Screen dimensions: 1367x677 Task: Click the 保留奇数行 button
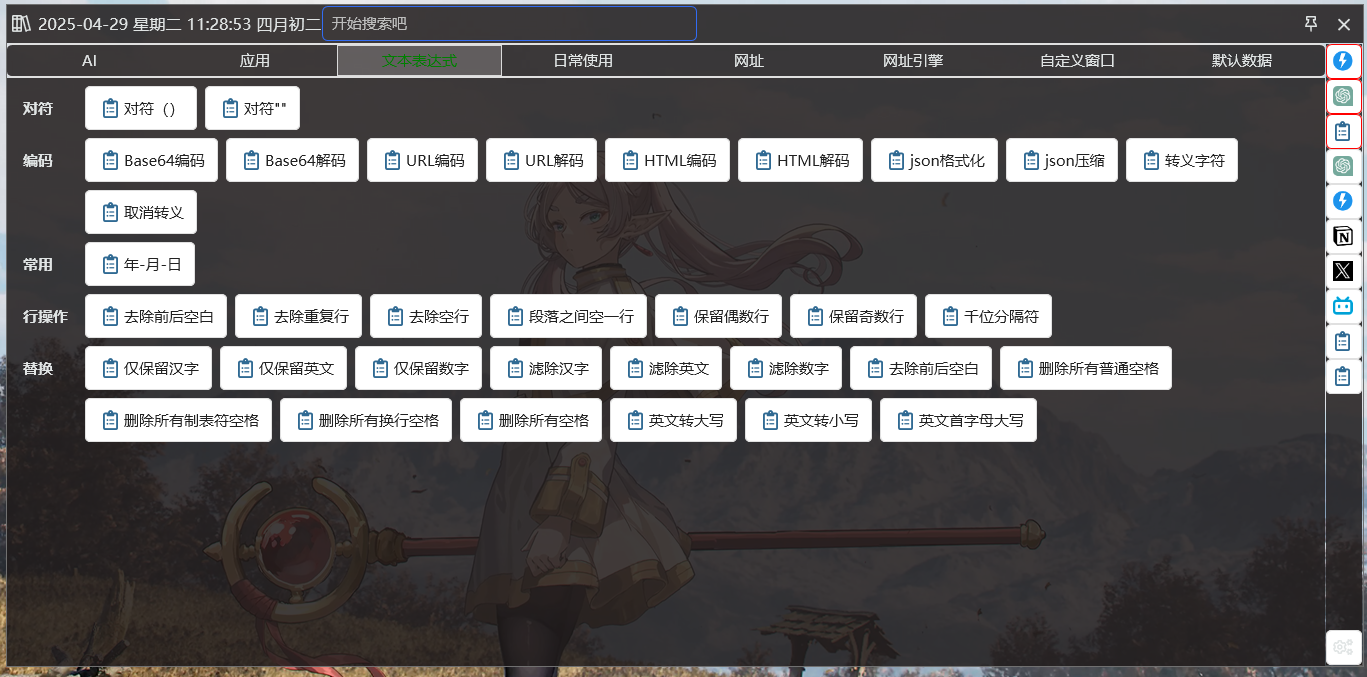(854, 316)
